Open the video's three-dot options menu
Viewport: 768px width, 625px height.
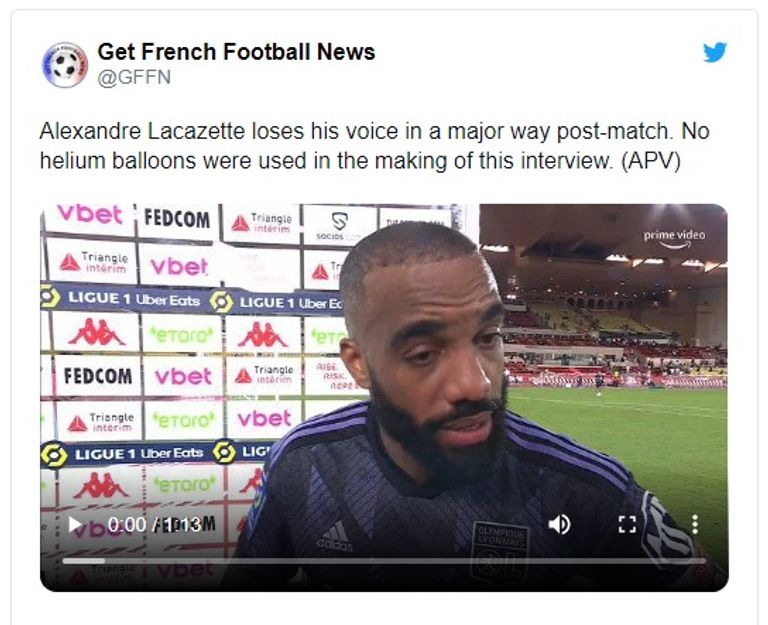[x=694, y=524]
